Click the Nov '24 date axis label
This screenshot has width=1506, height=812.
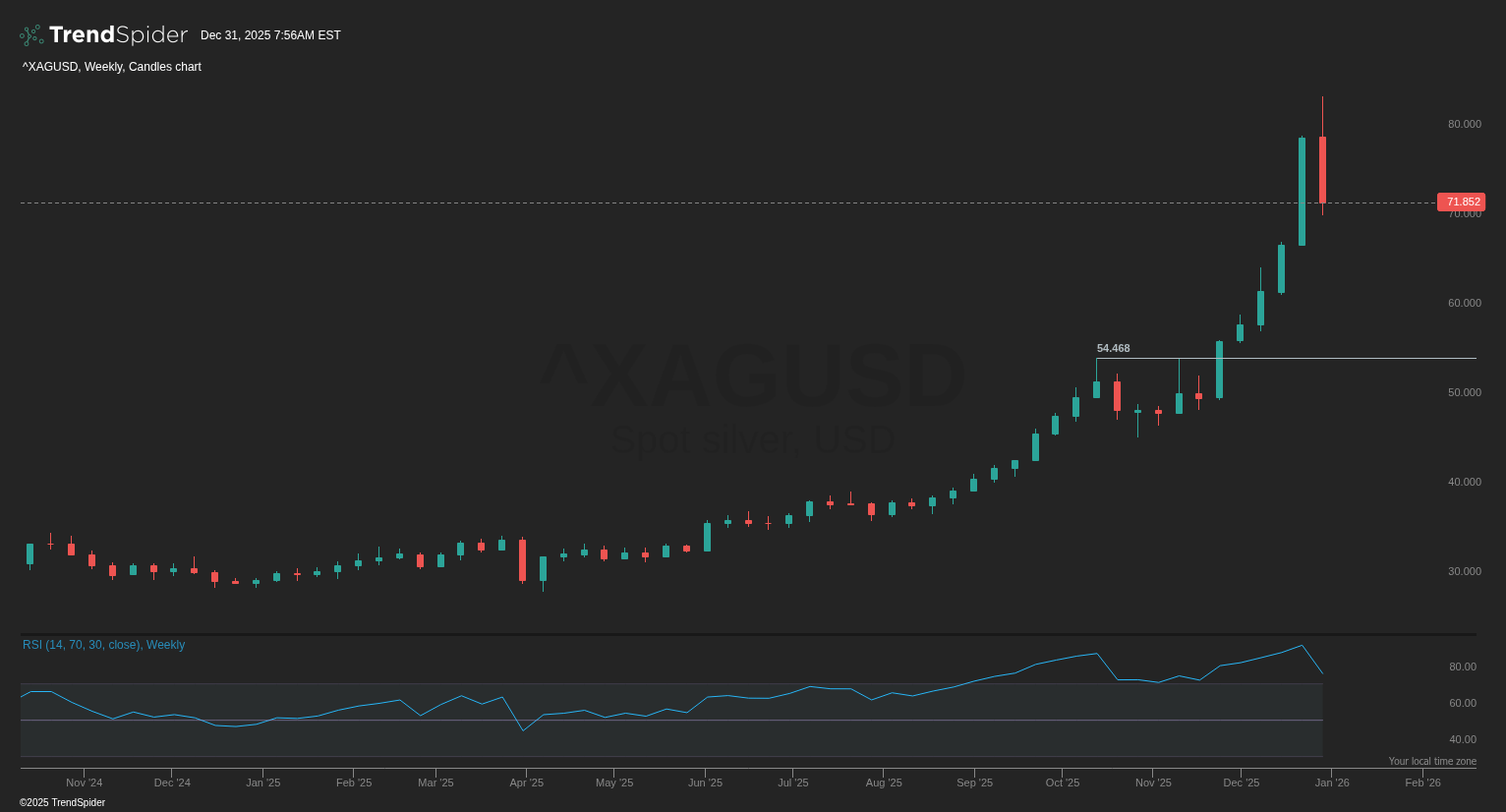(x=84, y=783)
